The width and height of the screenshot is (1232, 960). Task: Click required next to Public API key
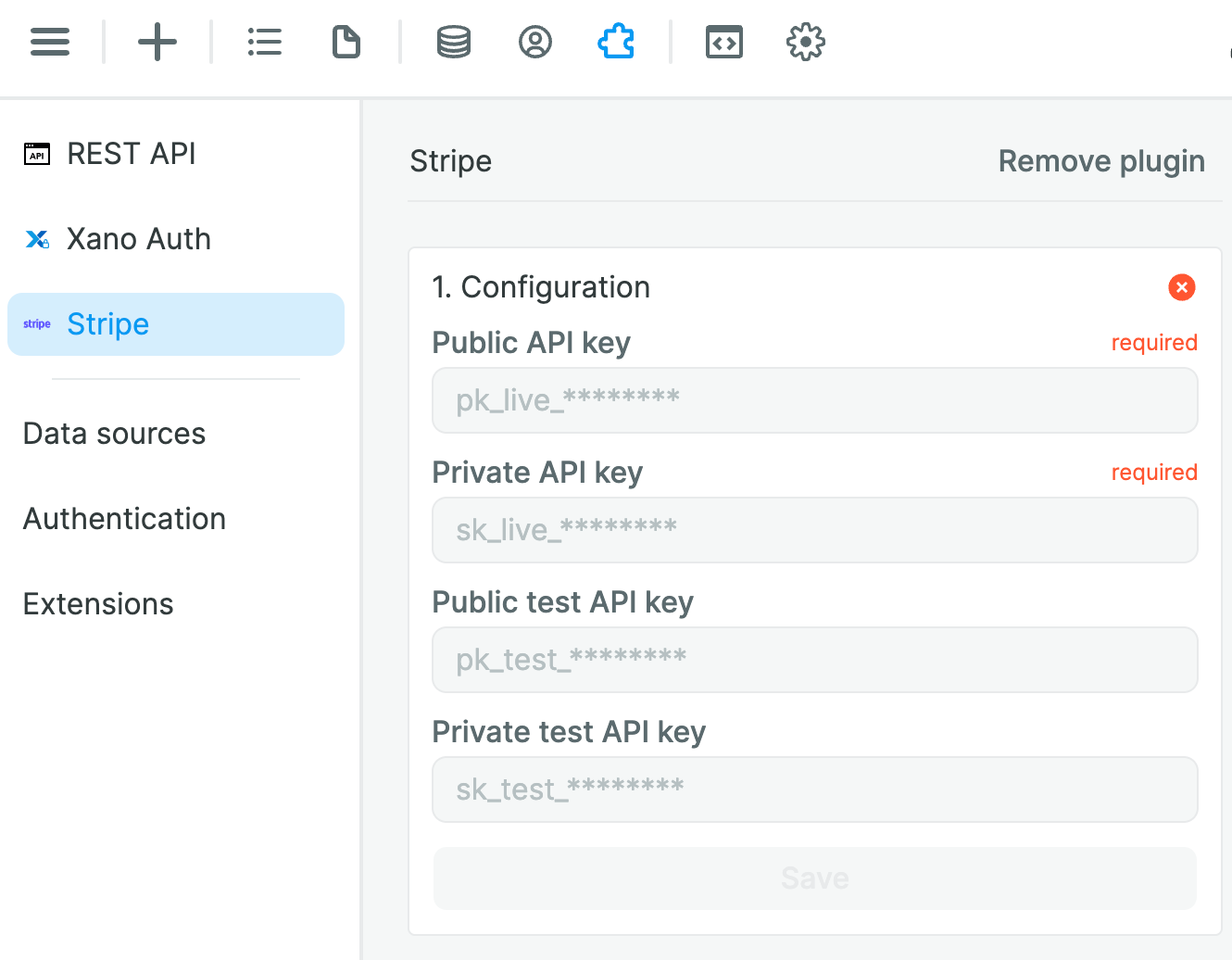coord(1154,343)
